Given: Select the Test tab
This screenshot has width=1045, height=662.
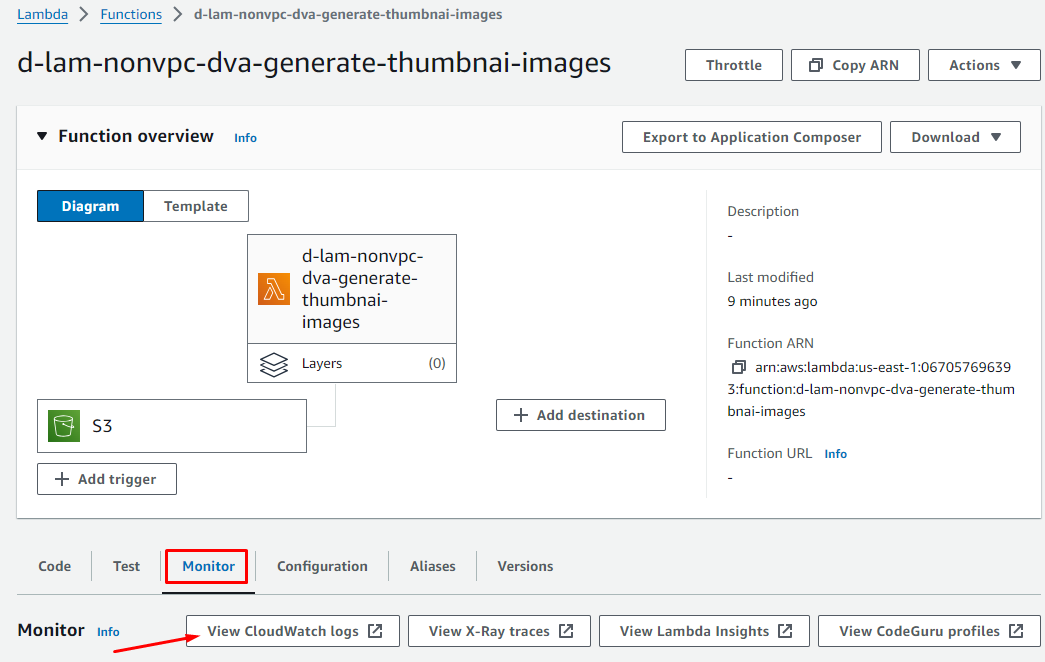Looking at the screenshot, I should click(x=126, y=566).
